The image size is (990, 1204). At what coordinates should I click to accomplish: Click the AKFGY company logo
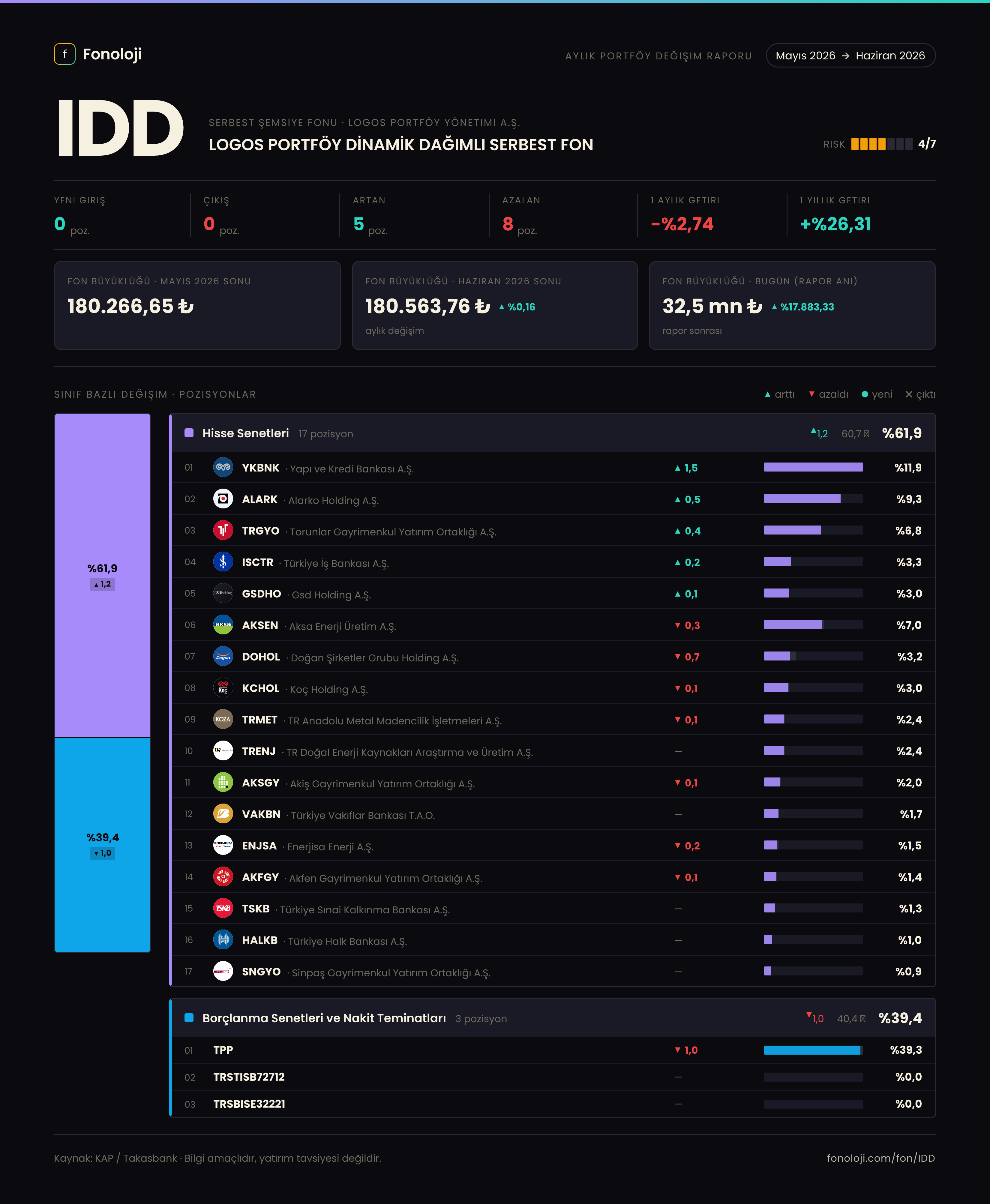[223, 877]
